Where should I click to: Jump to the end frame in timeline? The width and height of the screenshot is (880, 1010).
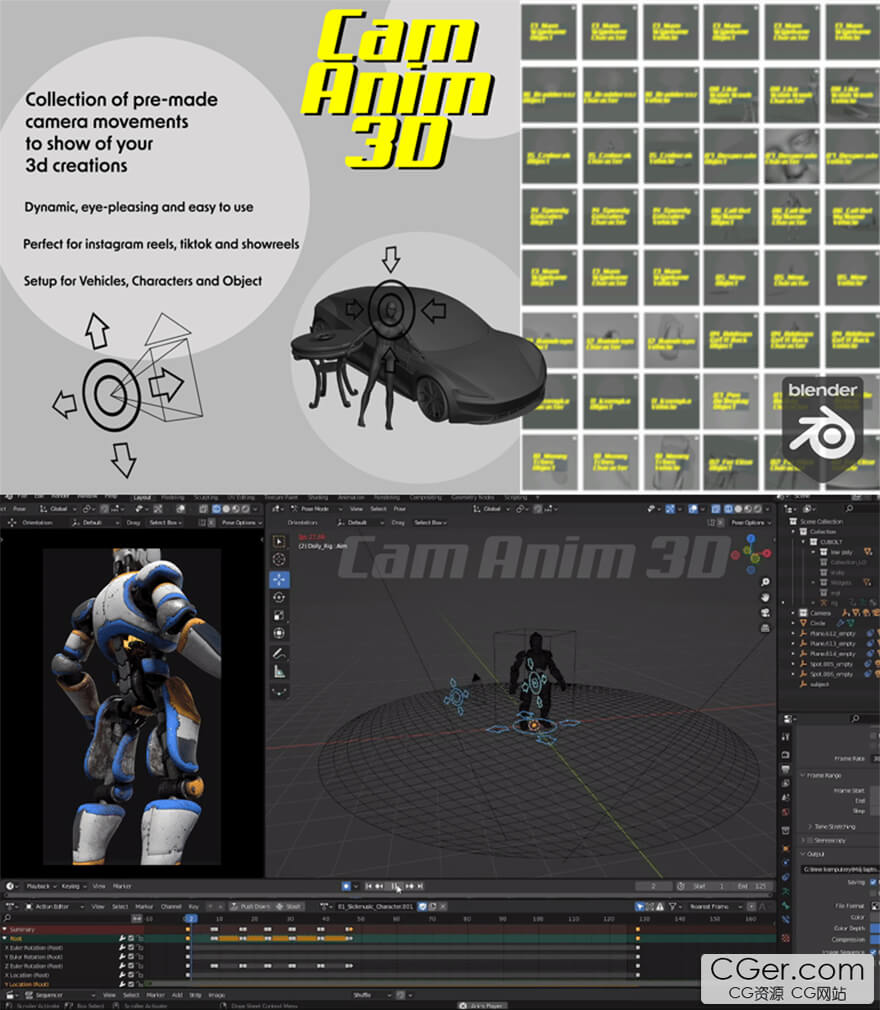420,886
